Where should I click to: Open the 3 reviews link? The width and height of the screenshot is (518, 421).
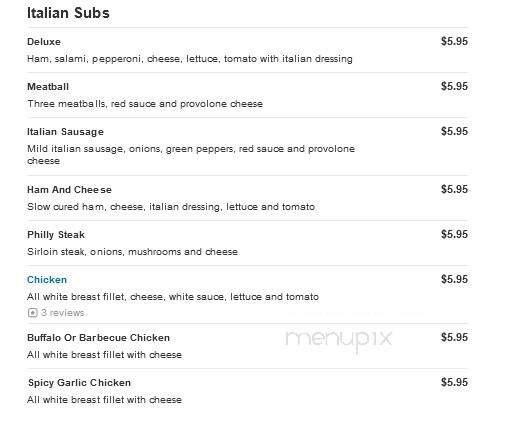(62, 313)
